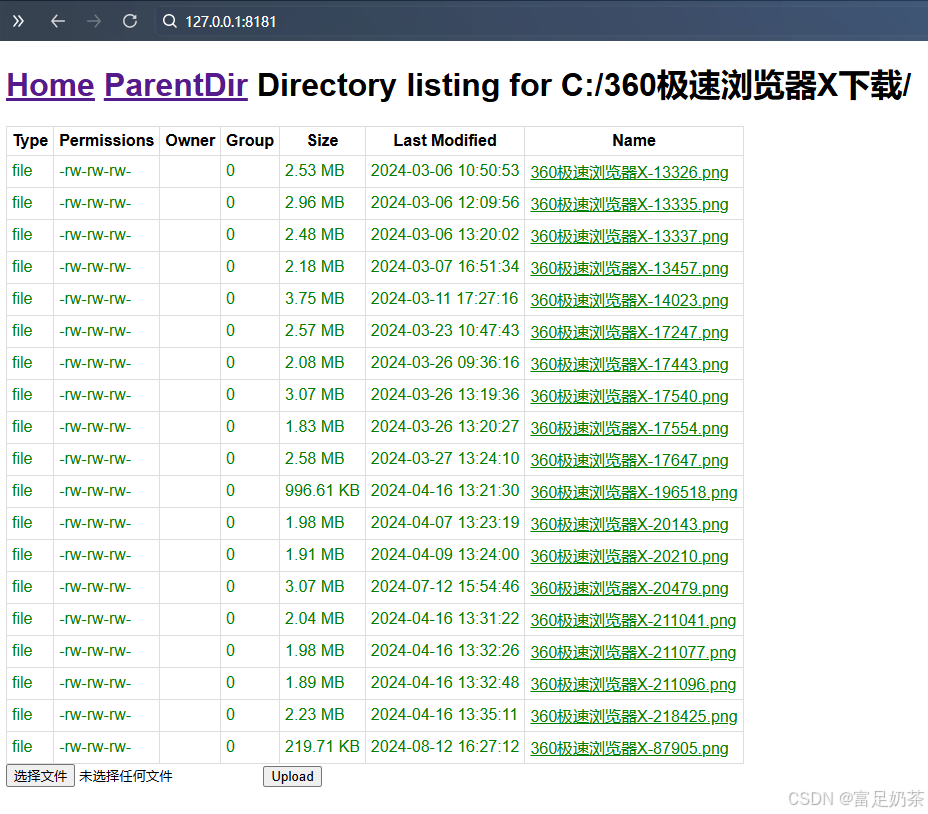Click the Last Modified column header
The width and height of the screenshot is (928, 814).
click(x=445, y=140)
